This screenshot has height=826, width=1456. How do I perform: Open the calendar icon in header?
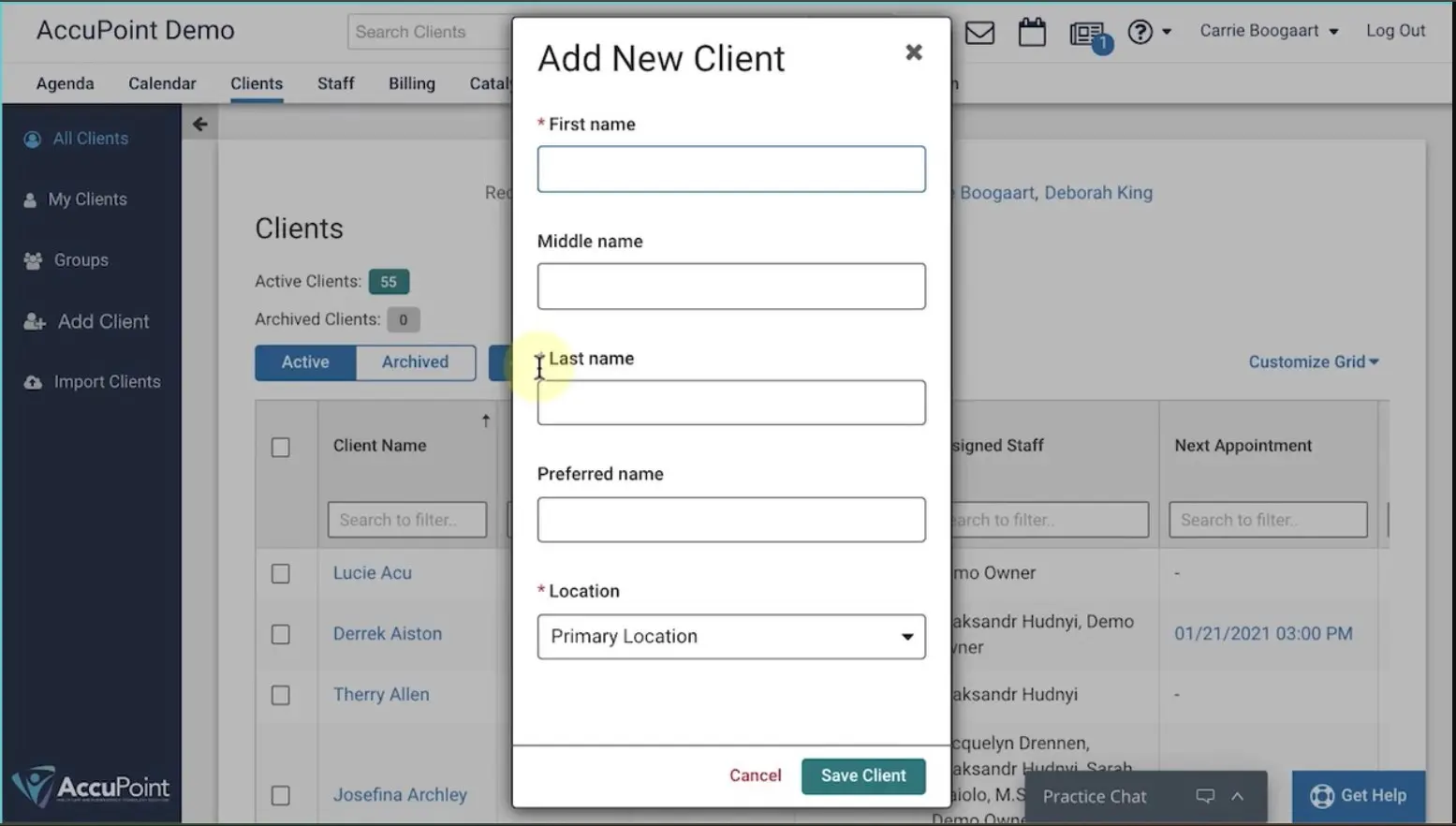click(x=1032, y=33)
